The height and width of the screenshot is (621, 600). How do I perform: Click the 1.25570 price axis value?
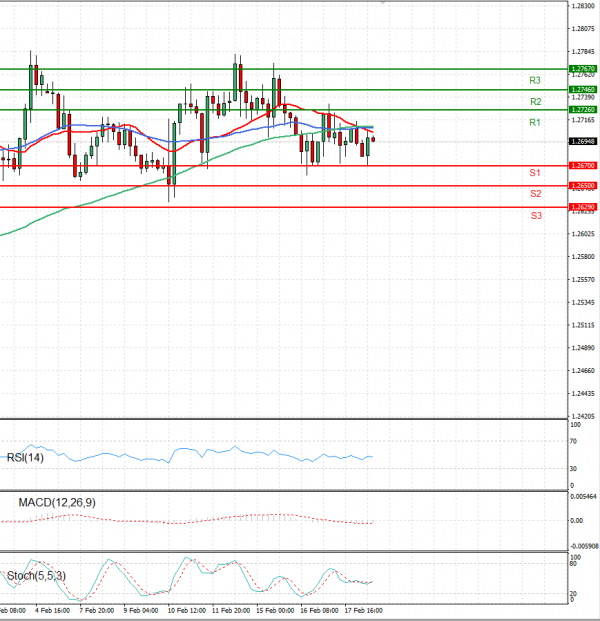click(x=583, y=280)
